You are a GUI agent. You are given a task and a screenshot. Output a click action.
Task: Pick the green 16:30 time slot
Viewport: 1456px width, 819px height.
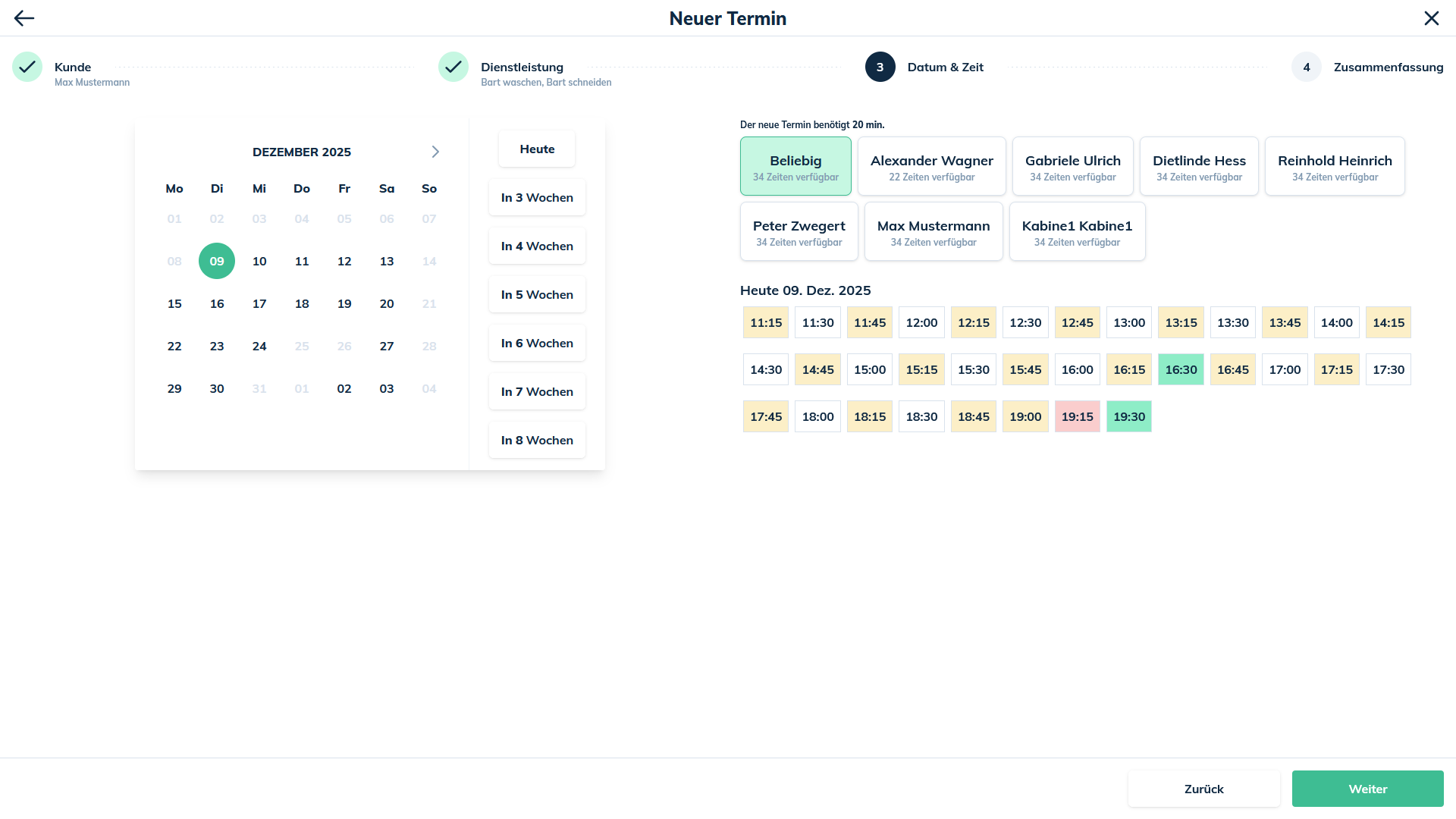tap(1181, 369)
